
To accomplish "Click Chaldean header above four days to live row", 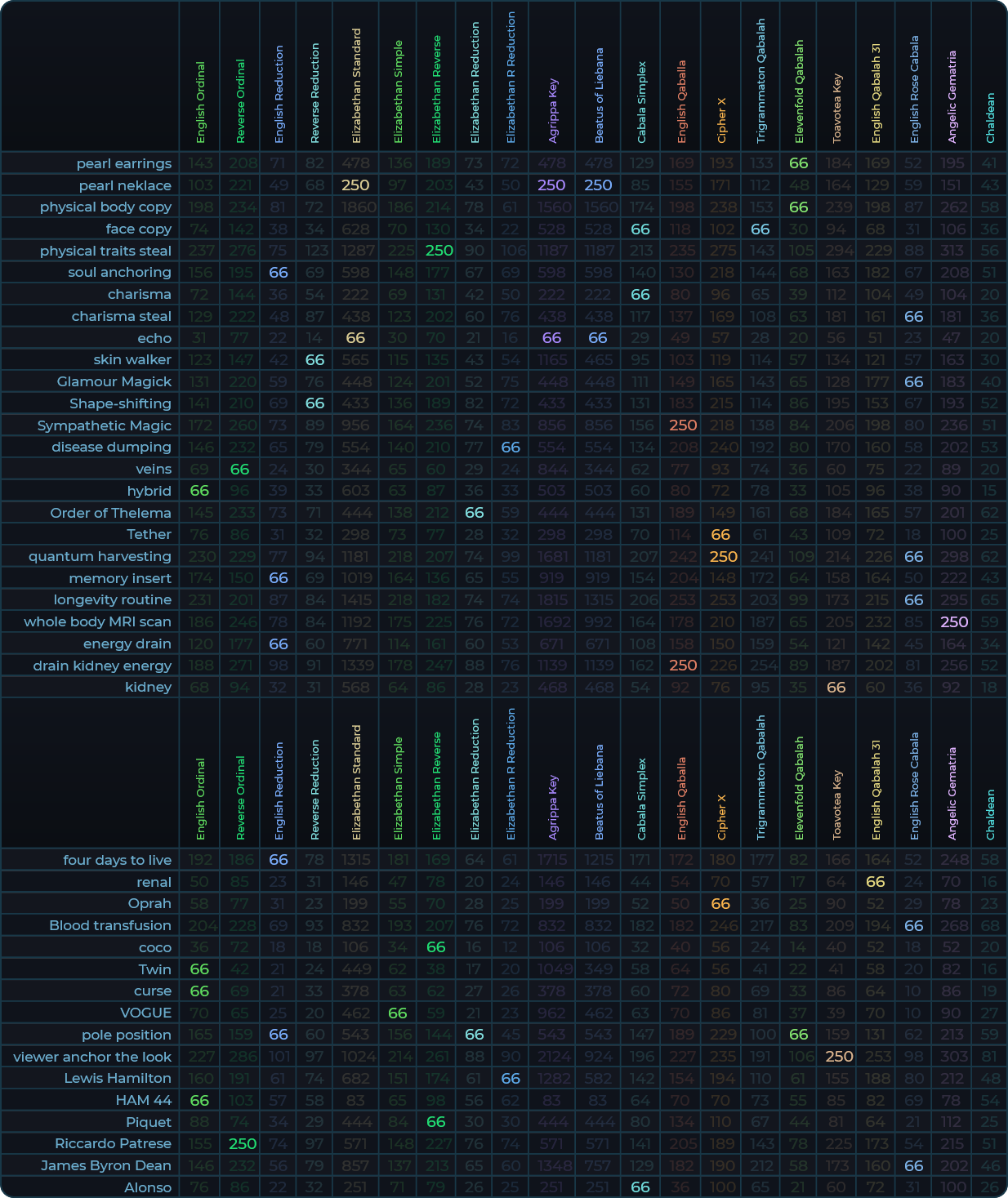I will (x=990, y=814).
